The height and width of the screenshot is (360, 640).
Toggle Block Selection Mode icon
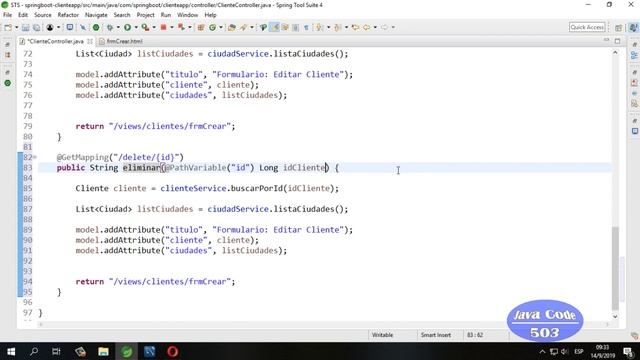(296, 27)
